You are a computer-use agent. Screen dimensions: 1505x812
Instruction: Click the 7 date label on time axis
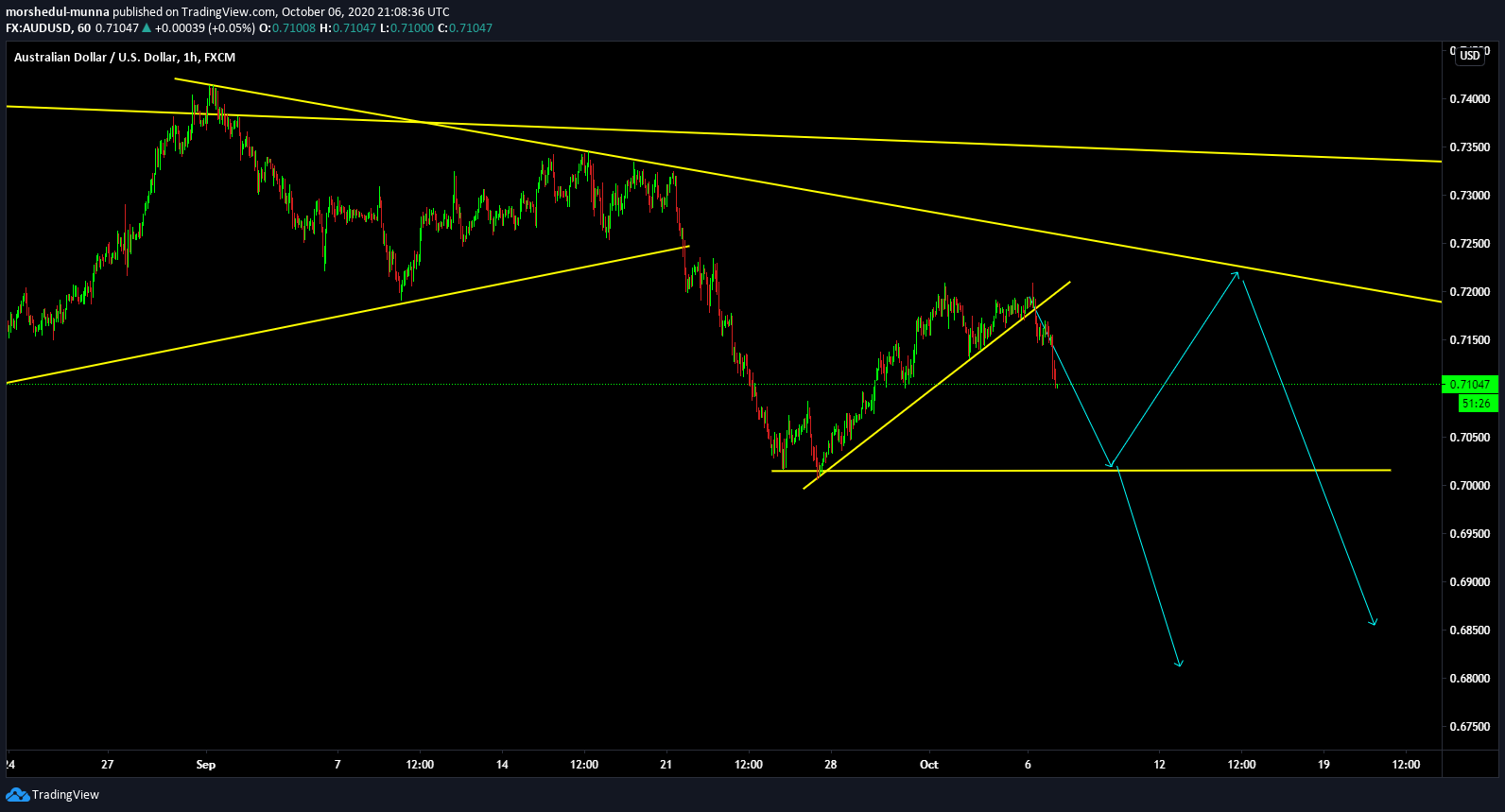pyautogui.click(x=337, y=765)
